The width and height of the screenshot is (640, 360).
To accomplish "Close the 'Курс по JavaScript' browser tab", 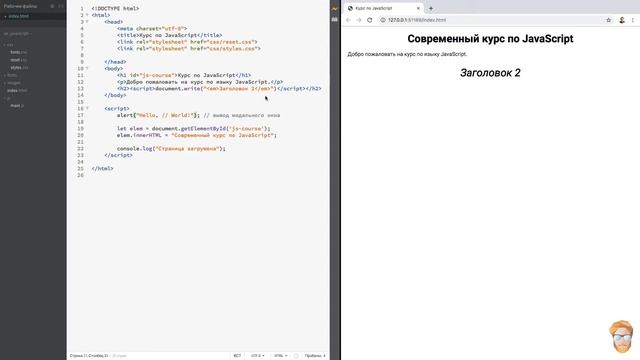I will (418, 8).
